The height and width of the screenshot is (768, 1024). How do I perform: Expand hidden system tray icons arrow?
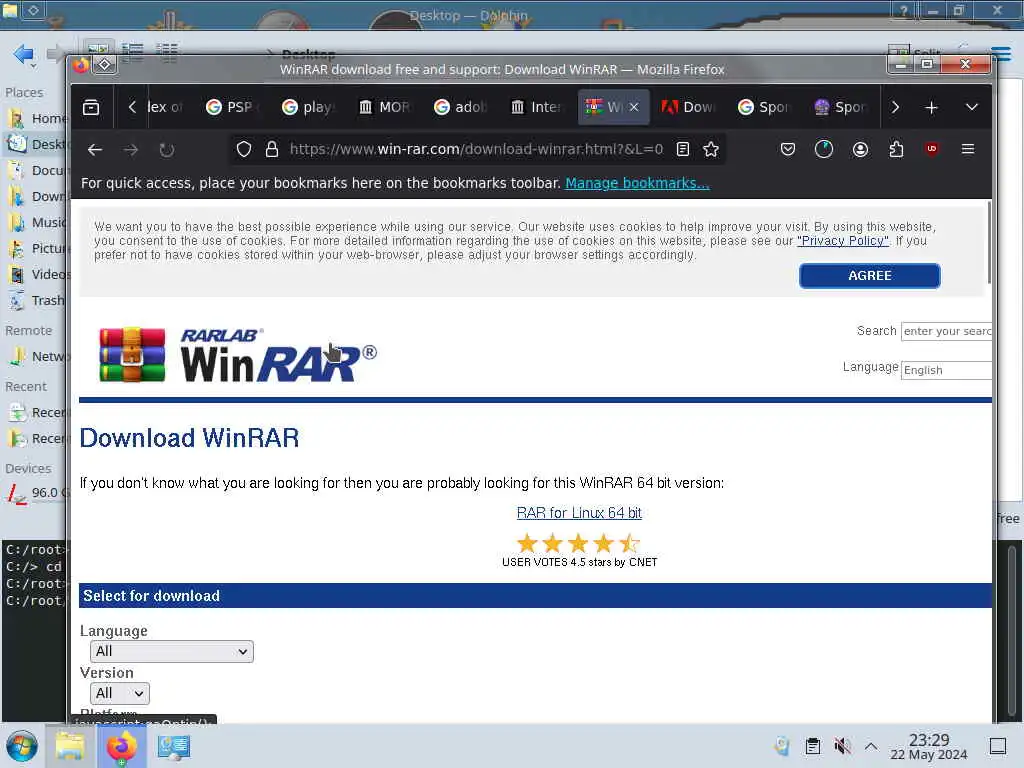coord(871,746)
